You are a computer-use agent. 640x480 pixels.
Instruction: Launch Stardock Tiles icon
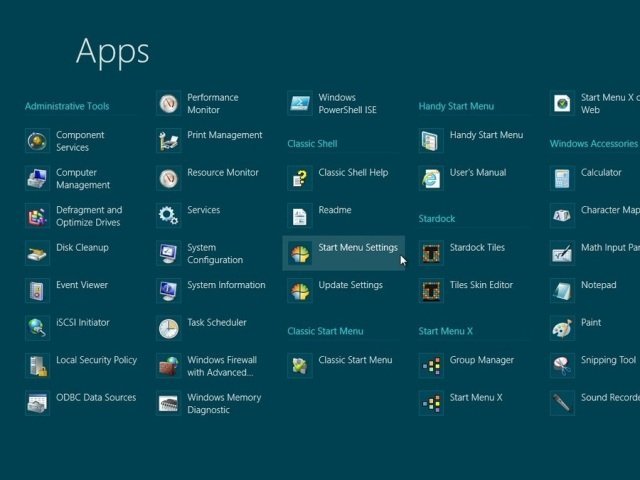tap(431, 253)
